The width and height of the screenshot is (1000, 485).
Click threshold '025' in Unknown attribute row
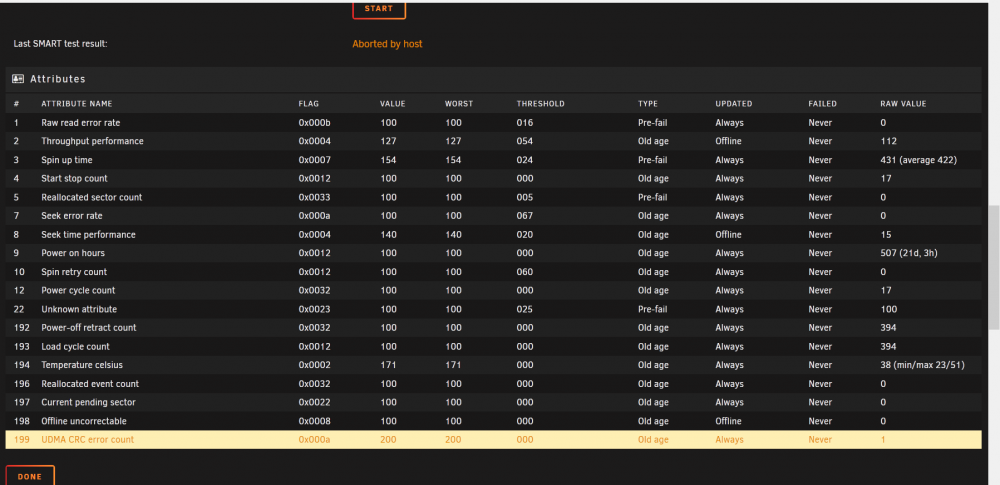coord(525,309)
